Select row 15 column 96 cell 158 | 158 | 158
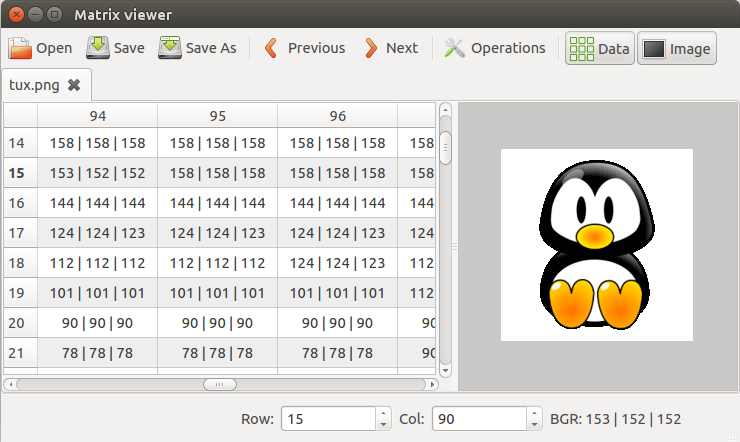Image resolution: width=740 pixels, height=442 pixels. (337, 173)
